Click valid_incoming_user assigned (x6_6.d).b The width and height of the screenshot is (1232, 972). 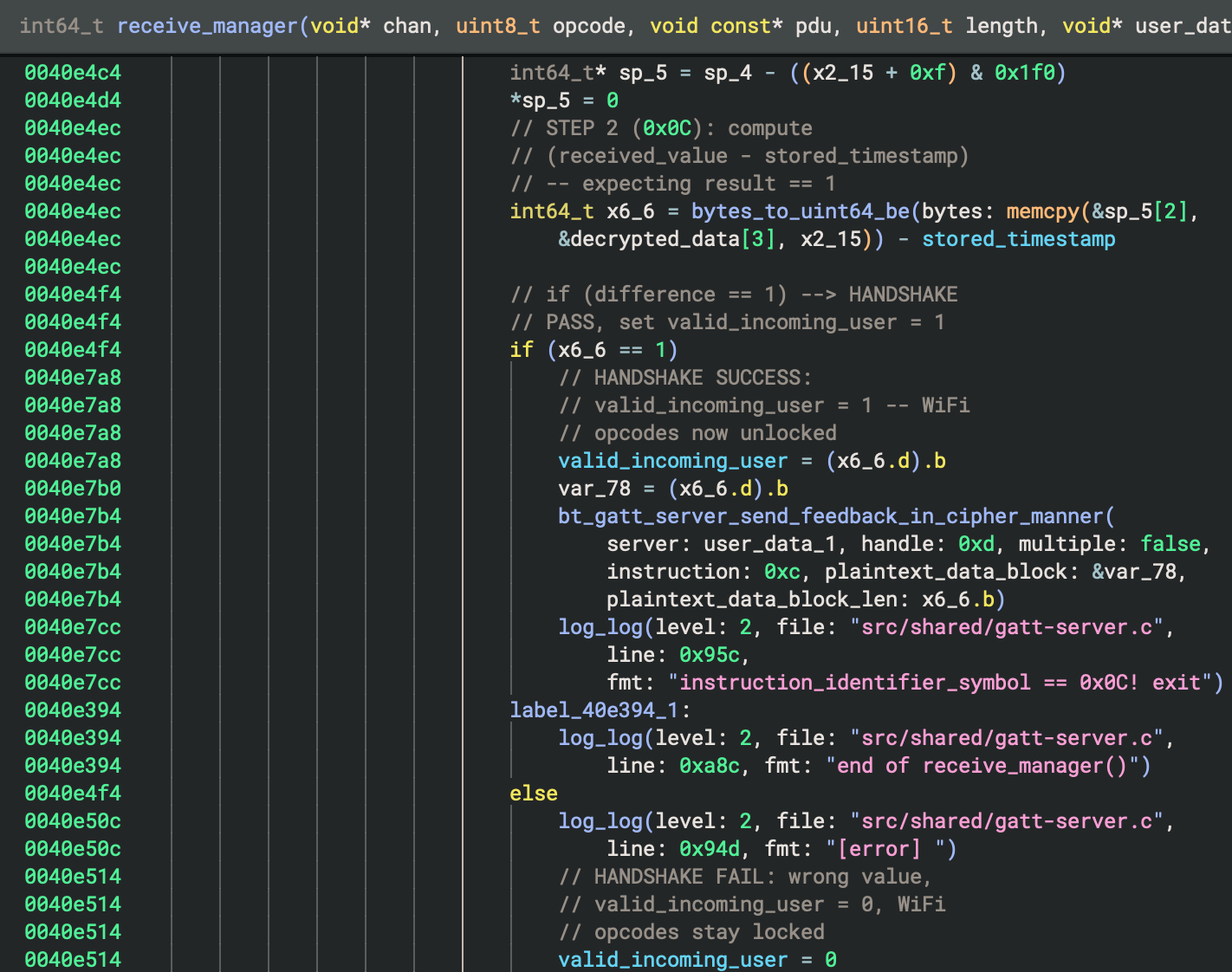[673, 461]
